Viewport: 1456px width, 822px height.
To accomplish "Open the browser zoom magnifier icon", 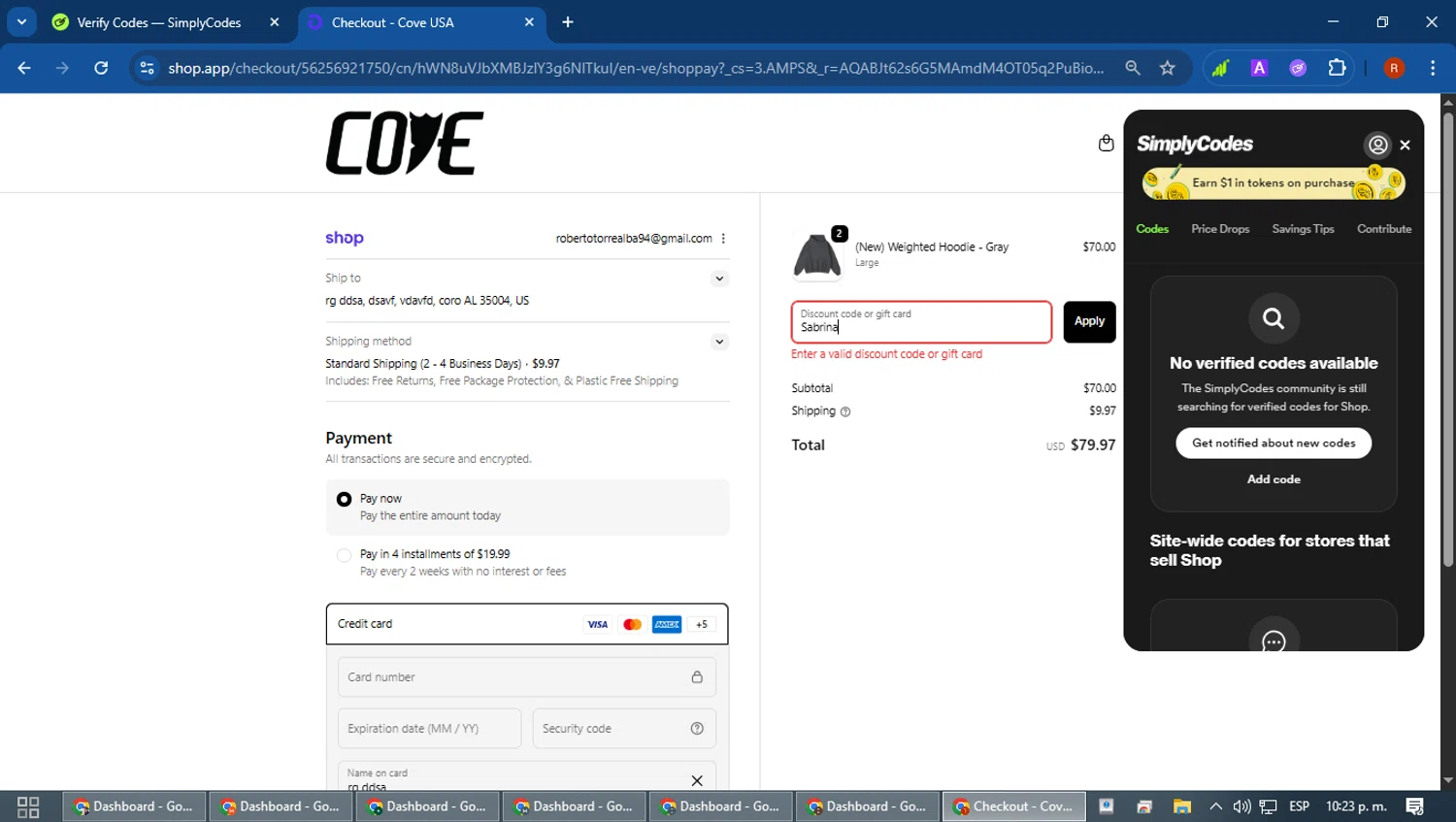I will click(x=1133, y=68).
